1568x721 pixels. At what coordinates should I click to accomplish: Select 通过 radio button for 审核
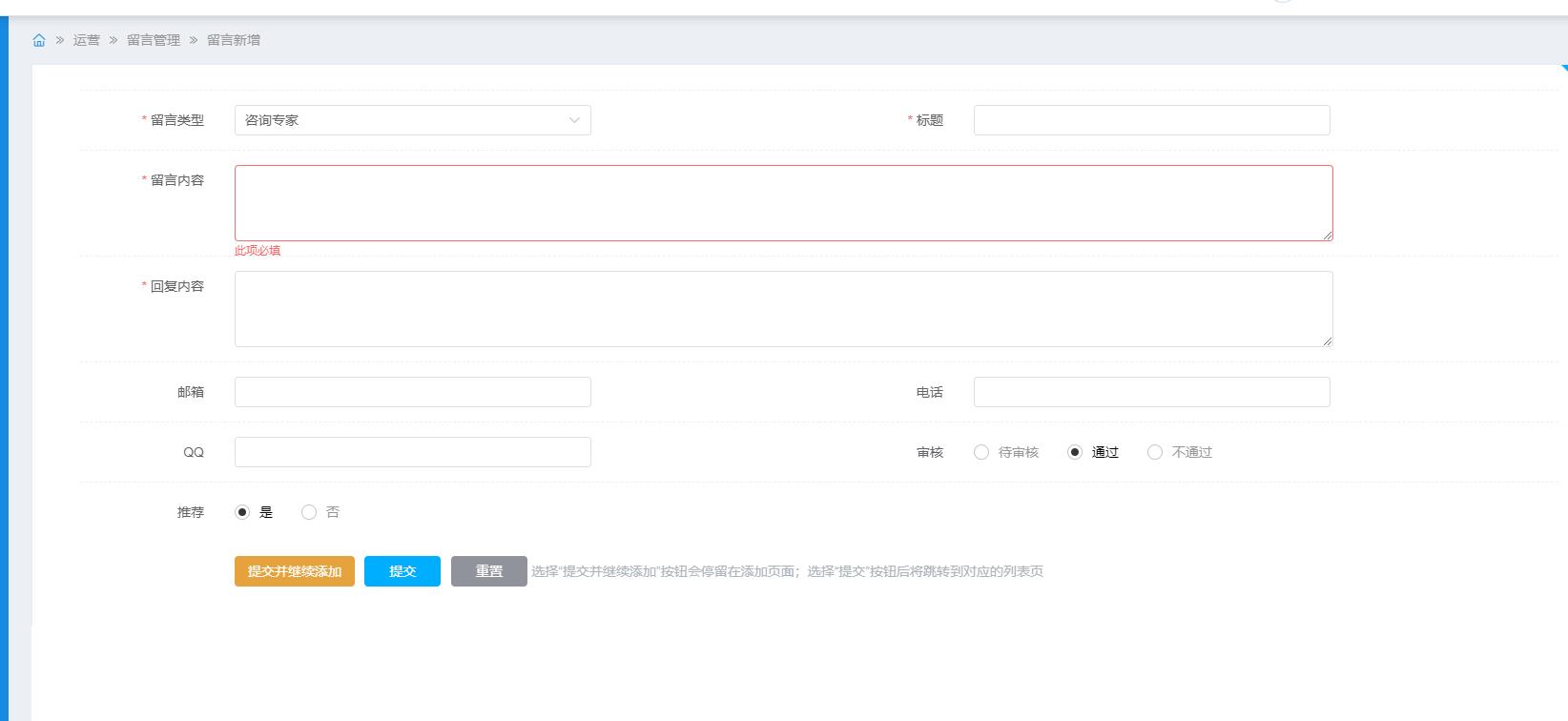point(1075,452)
